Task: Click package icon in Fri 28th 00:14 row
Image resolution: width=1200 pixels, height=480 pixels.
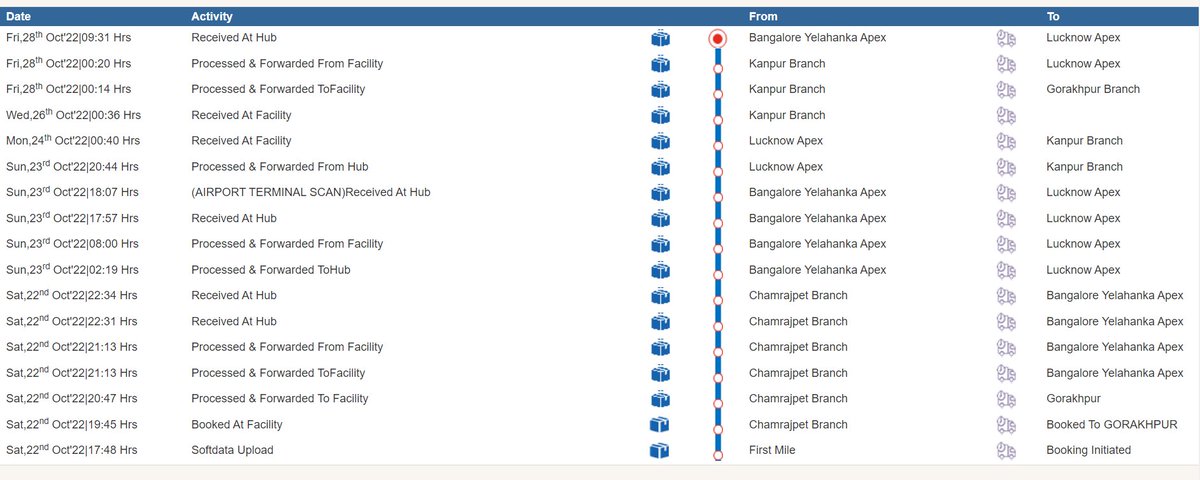Action: tap(660, 90)
